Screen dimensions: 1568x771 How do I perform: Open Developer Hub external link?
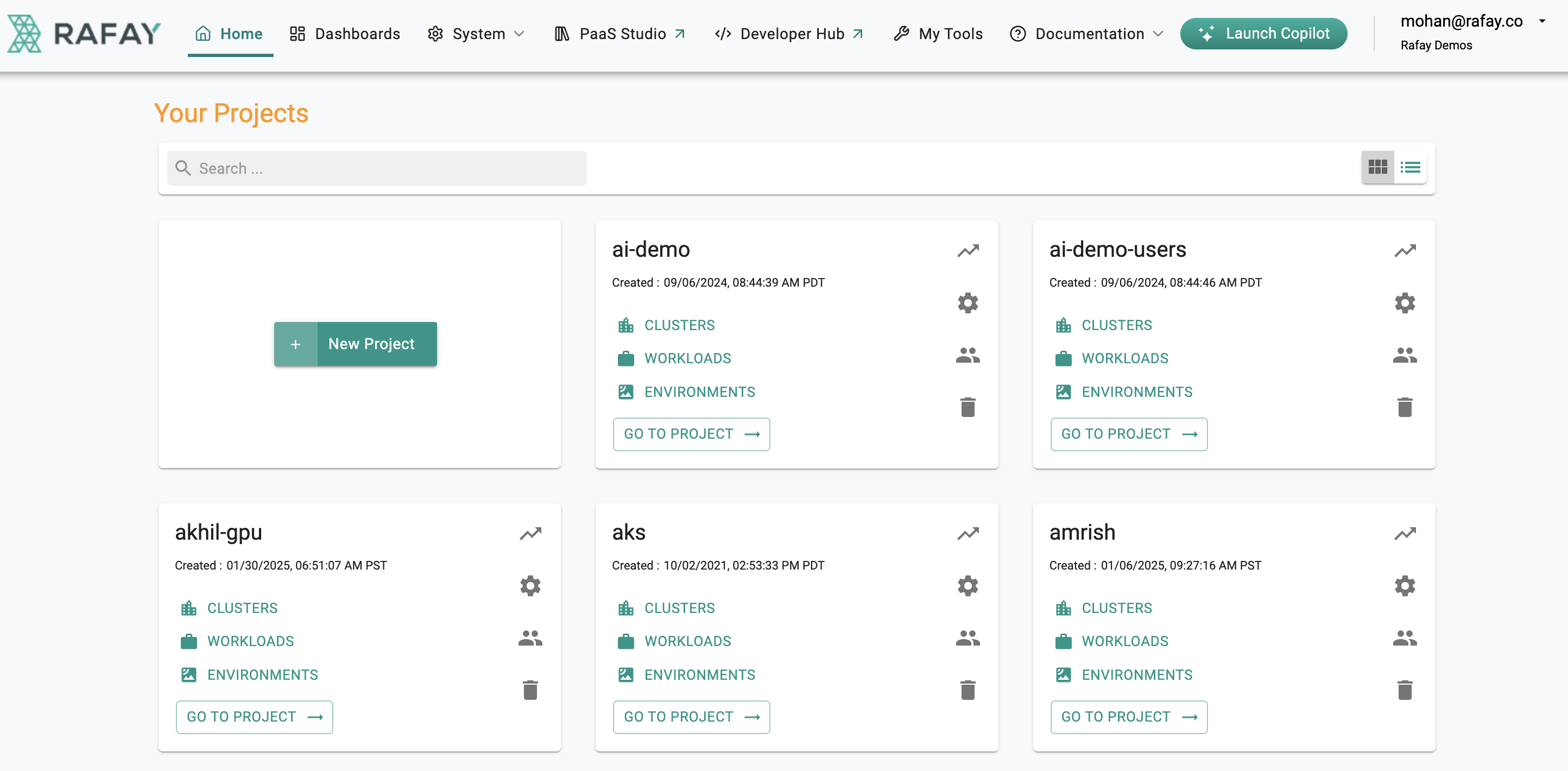pyautogui.click(x=789, y=34)
